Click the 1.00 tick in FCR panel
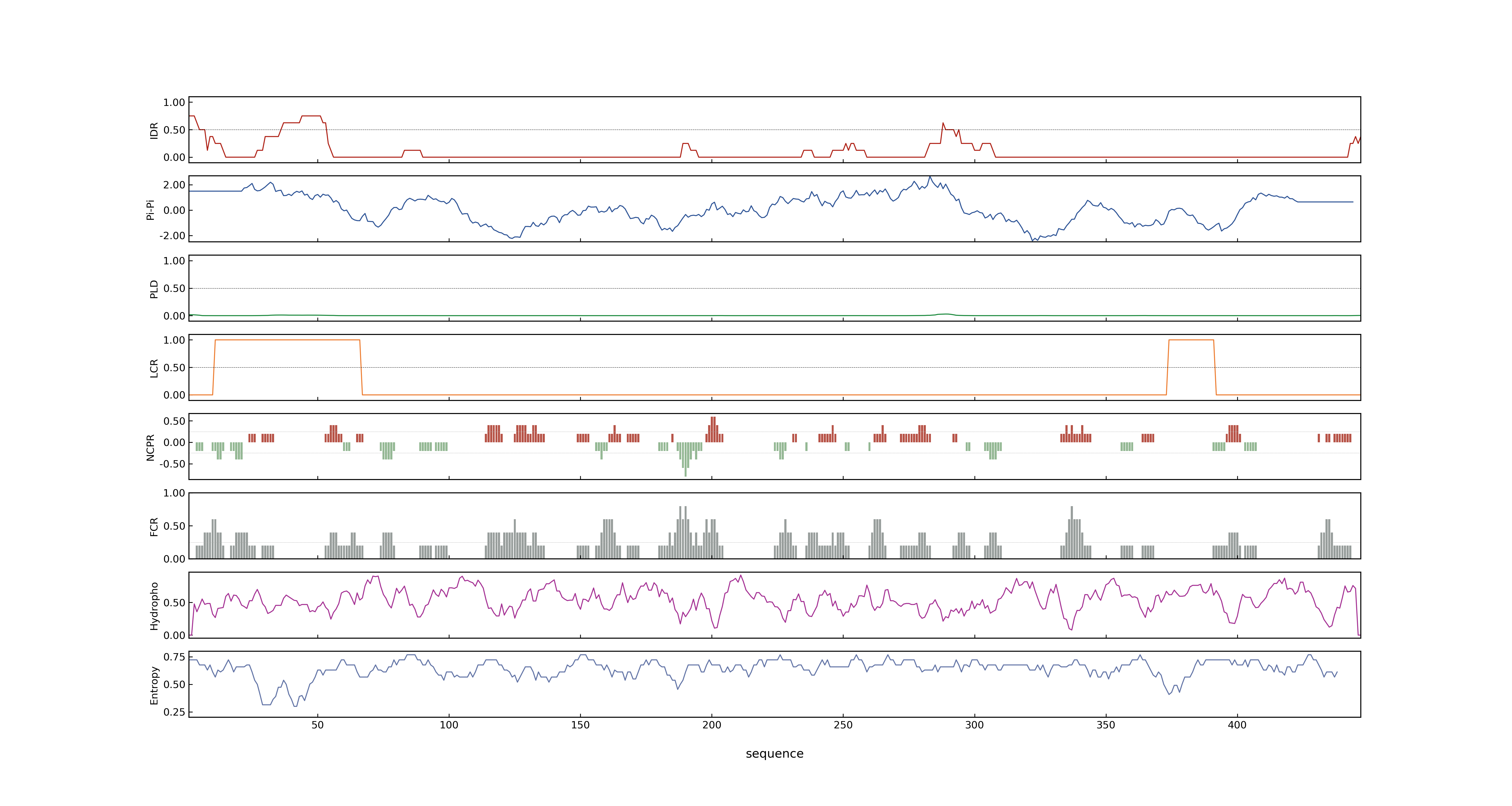Viewport: 1512px width, 806px height. click(x=174, y=493)
